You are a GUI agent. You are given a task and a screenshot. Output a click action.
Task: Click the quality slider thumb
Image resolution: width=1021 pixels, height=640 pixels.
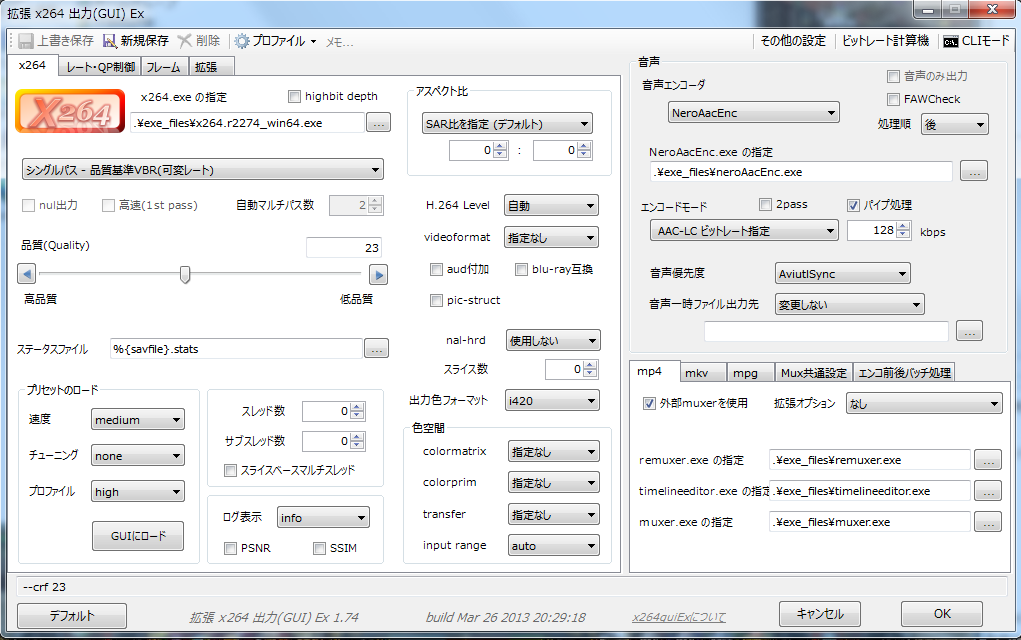(185, 275)
